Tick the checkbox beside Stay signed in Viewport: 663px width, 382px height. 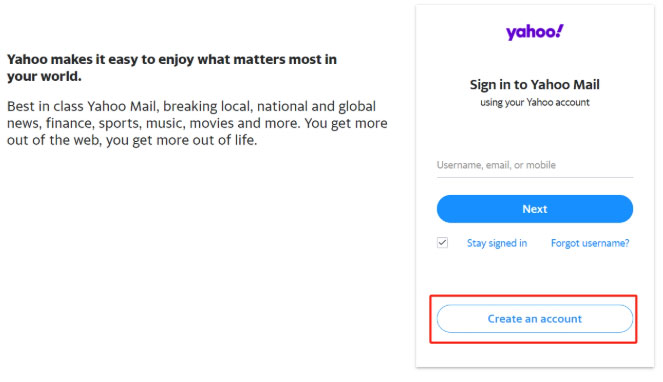pyautogui.click(x=442, y=243)
